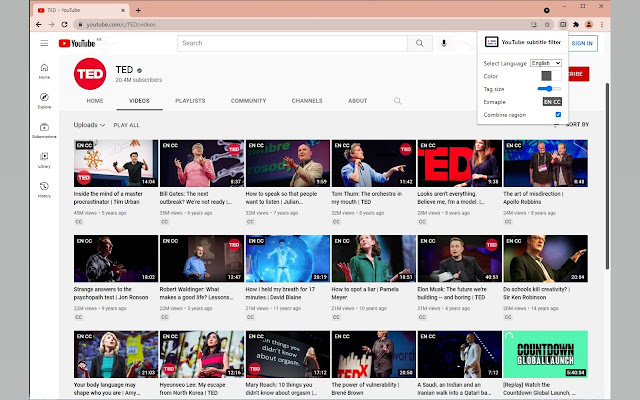Start voice search with the microphone icon
640x400 pixels.
[444, 43]
